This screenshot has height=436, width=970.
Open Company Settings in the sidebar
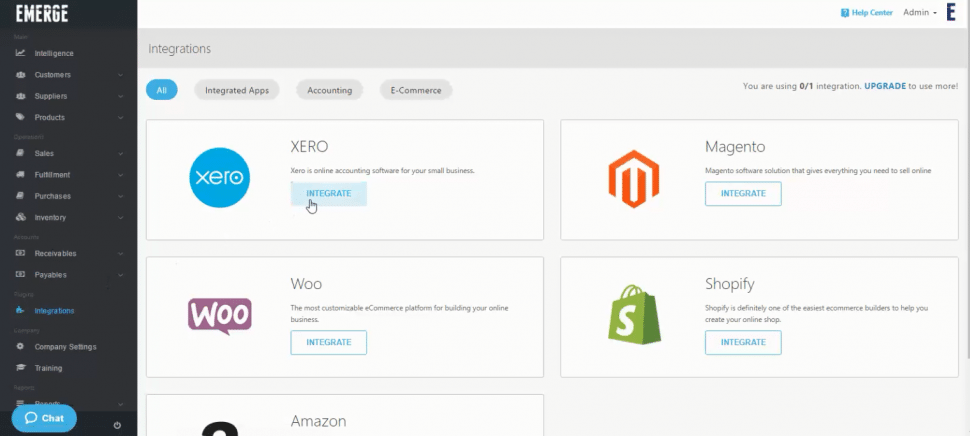point(68,346)
